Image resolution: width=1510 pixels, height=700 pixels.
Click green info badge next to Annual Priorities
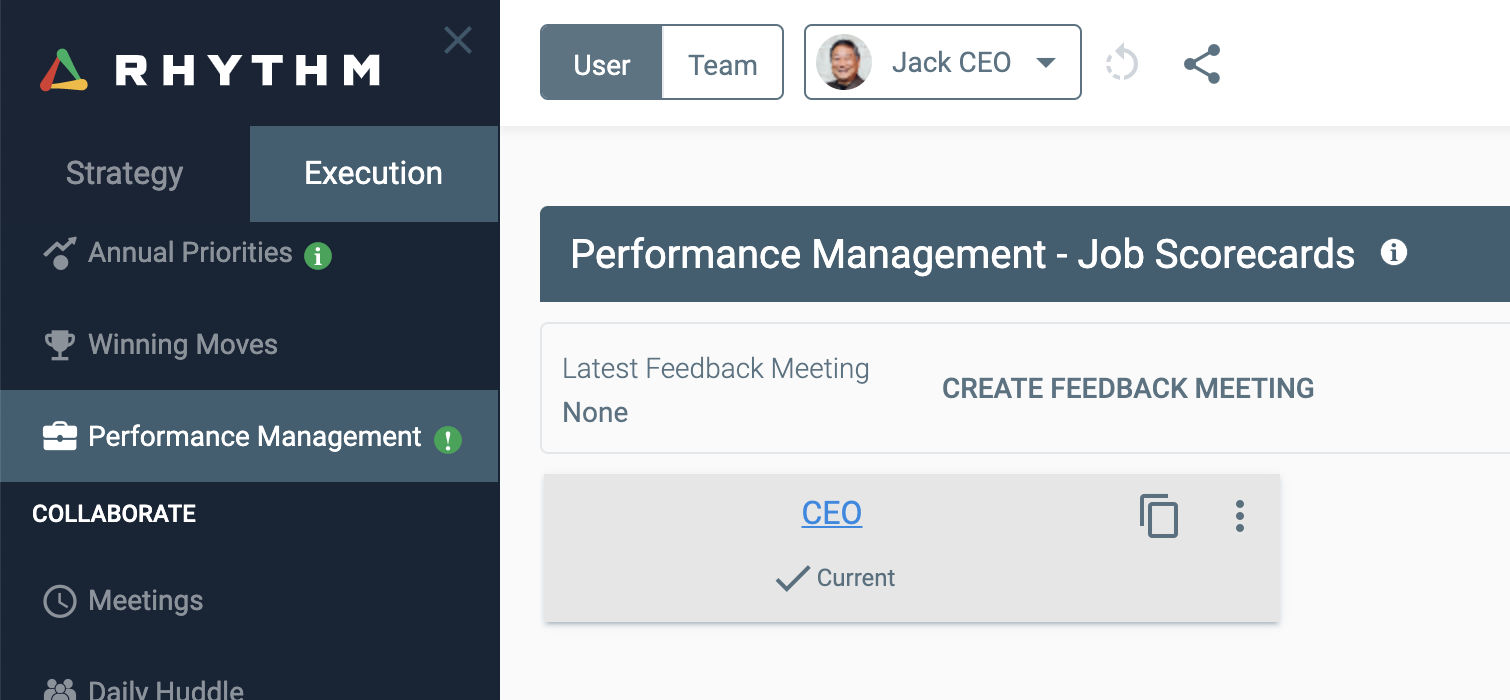pos(318,256)
